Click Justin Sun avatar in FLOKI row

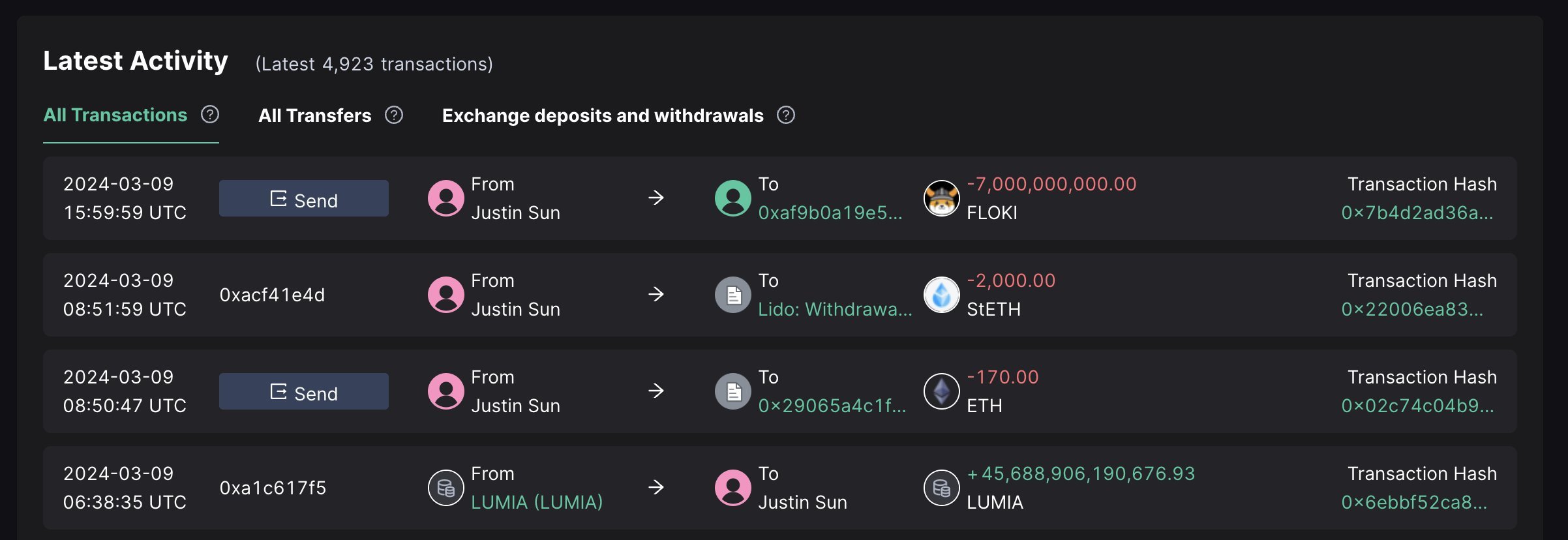[445, 198]
